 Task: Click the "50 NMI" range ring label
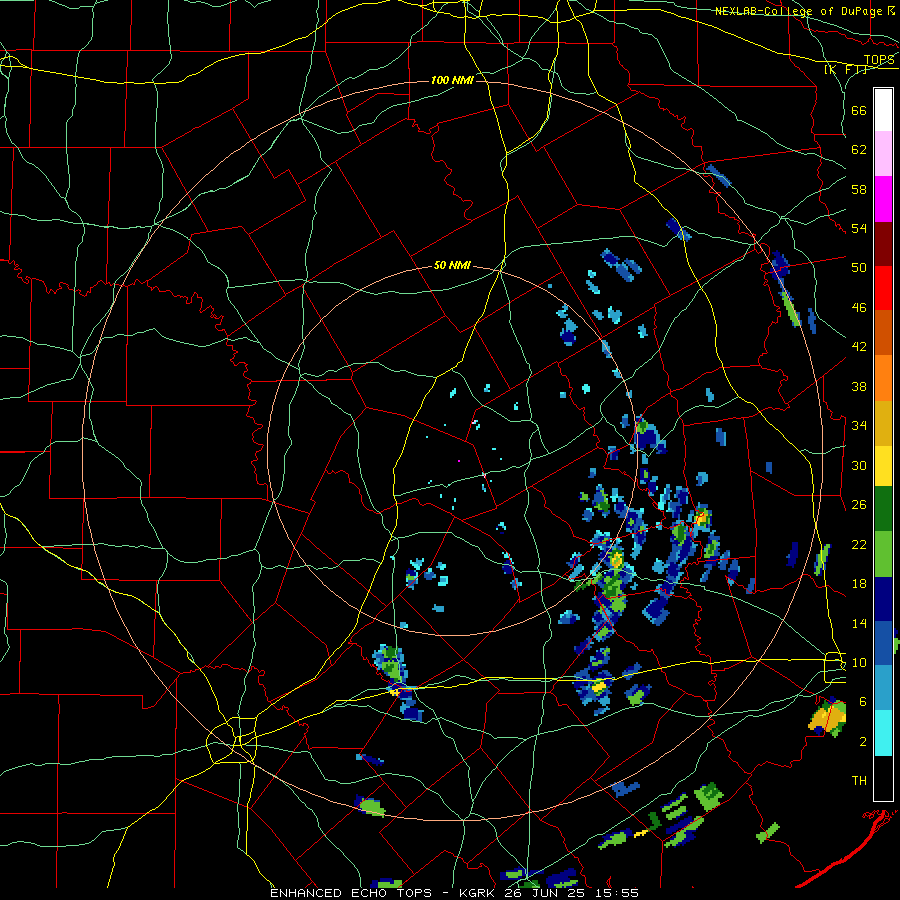[x=452, y=265]
